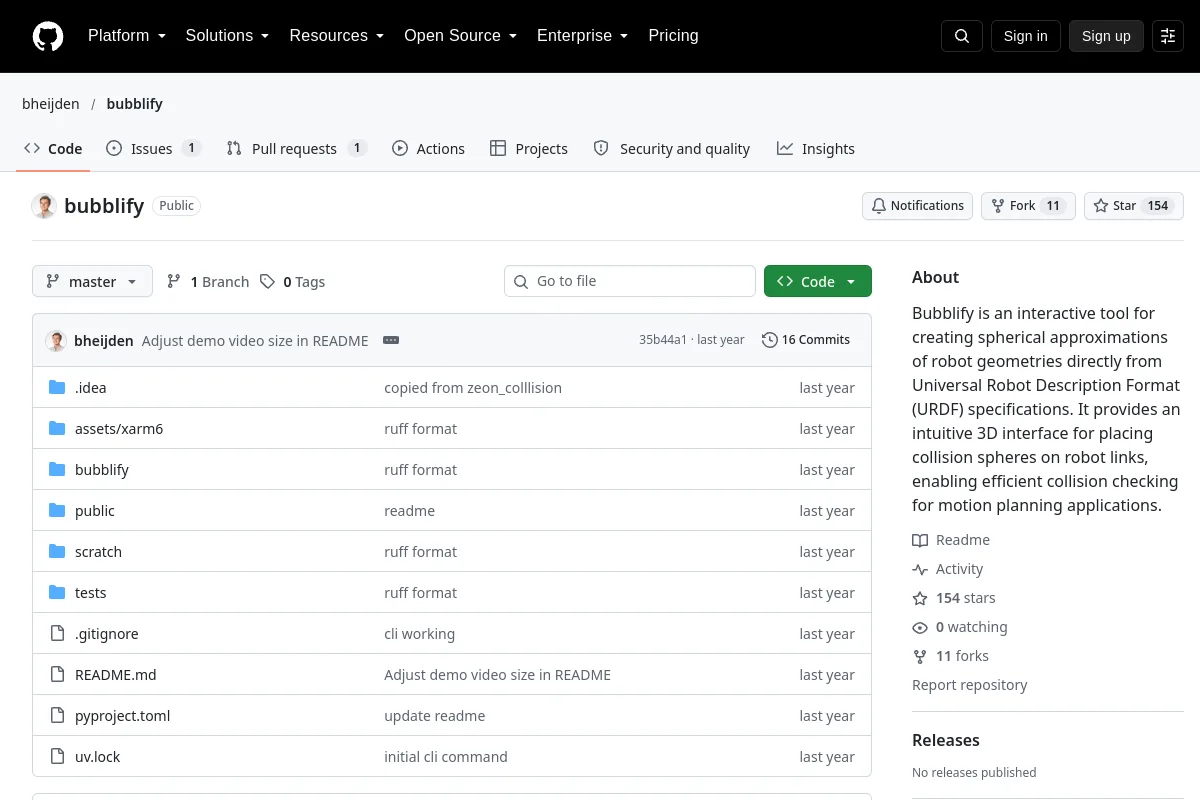Open the 'copied from zeon_colllision' commit message
This screenshot has height=800, width=1200.
click(473, 388)
